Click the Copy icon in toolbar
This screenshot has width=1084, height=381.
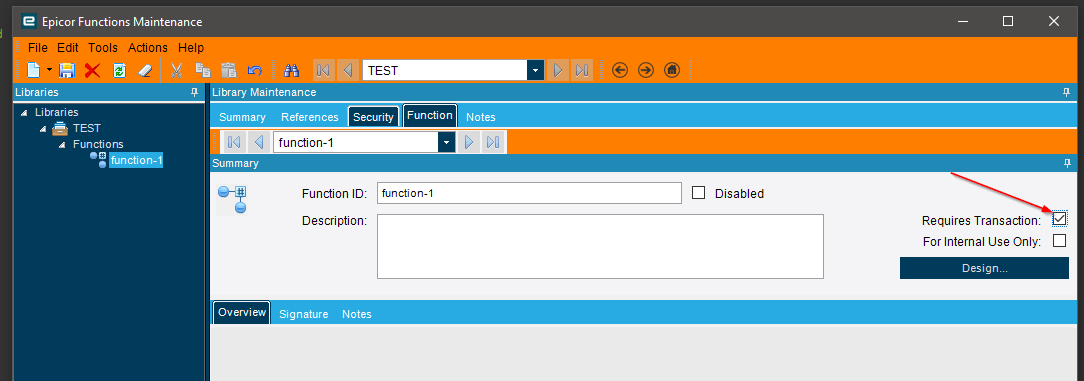point(203,70)
